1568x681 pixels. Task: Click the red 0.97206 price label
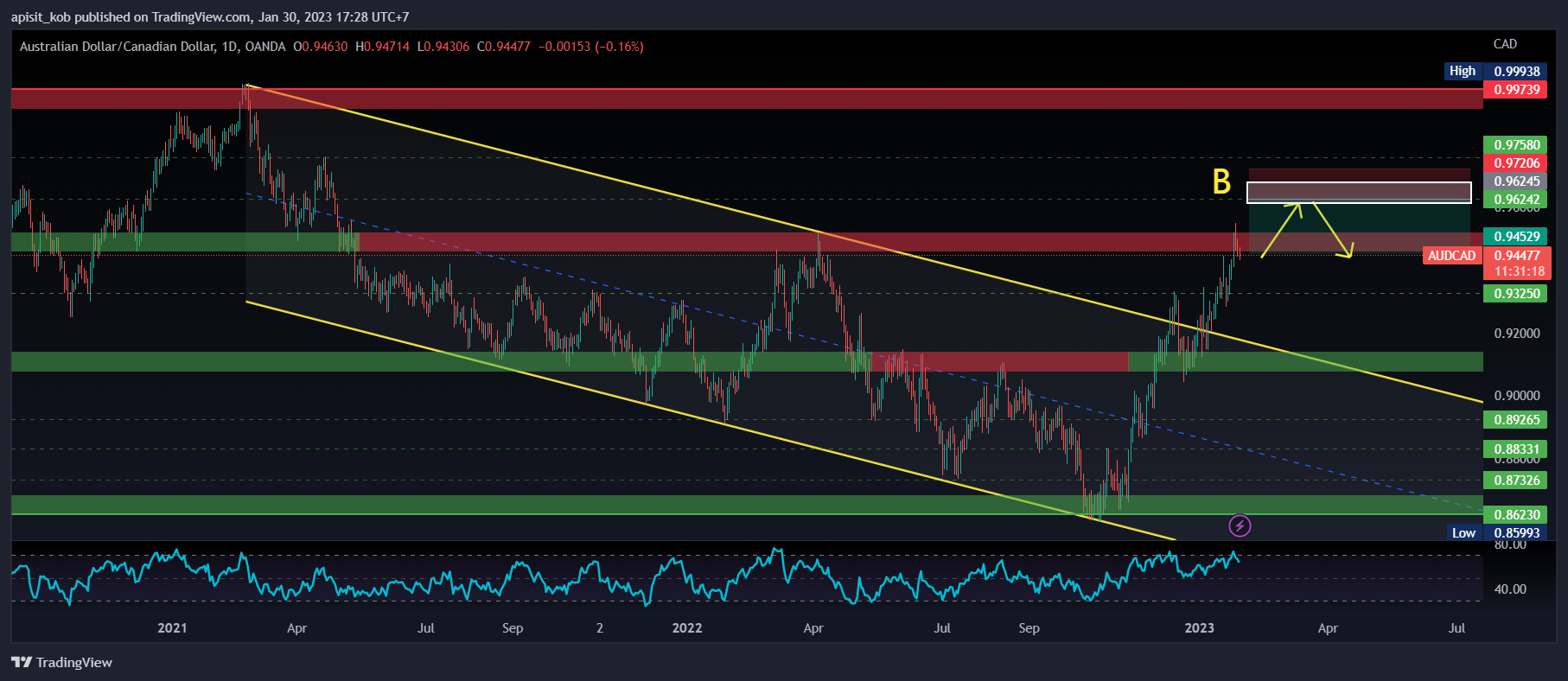coord(1517,162)
